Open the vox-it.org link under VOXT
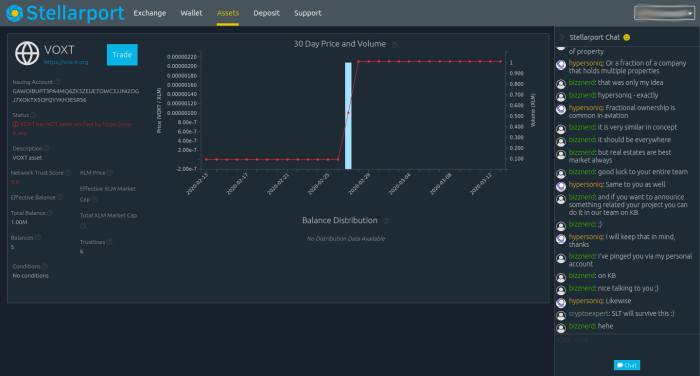Screen dimensions: 700x376 tap(66, 62)
